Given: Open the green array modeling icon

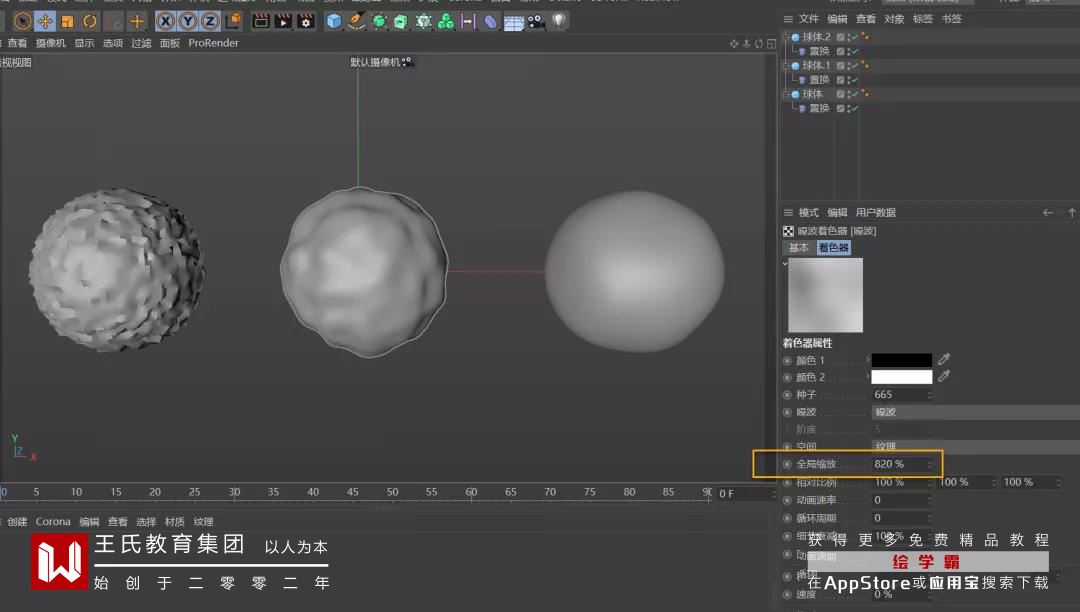Looking at the screenshot, I should click(446, 21).
